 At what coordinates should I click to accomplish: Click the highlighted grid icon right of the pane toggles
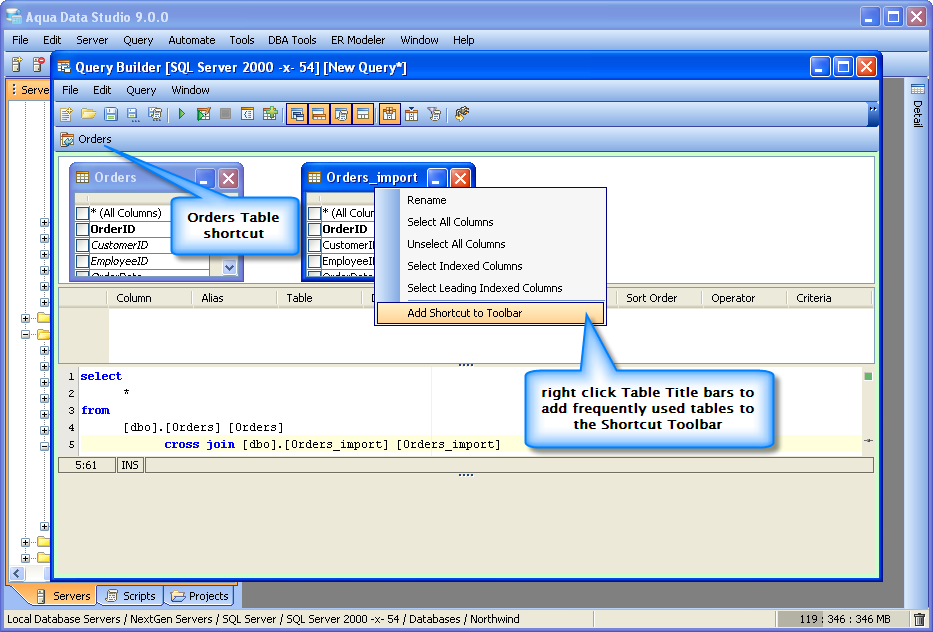point(389,114)
